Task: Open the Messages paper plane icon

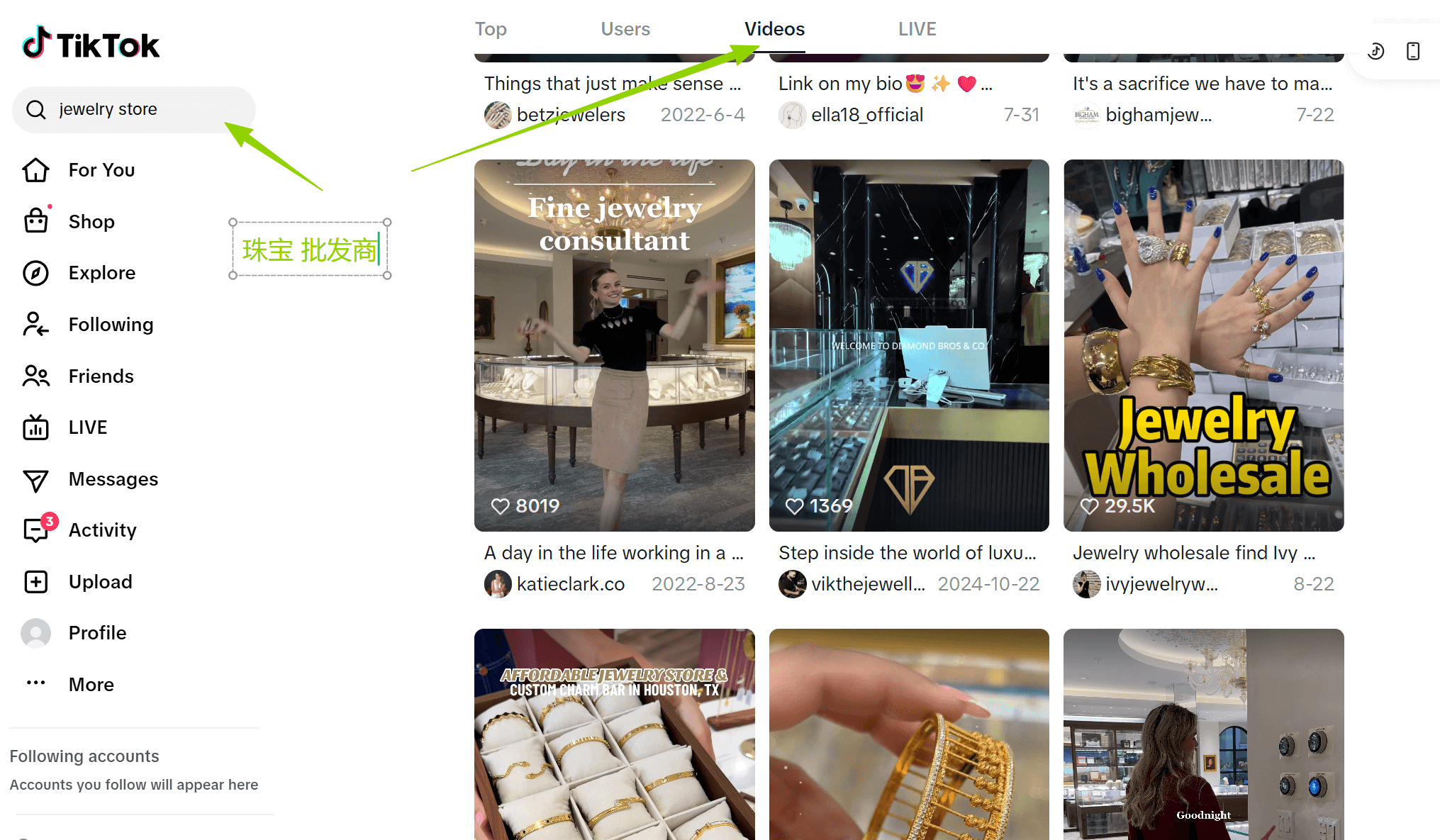Action: [36, 480]
